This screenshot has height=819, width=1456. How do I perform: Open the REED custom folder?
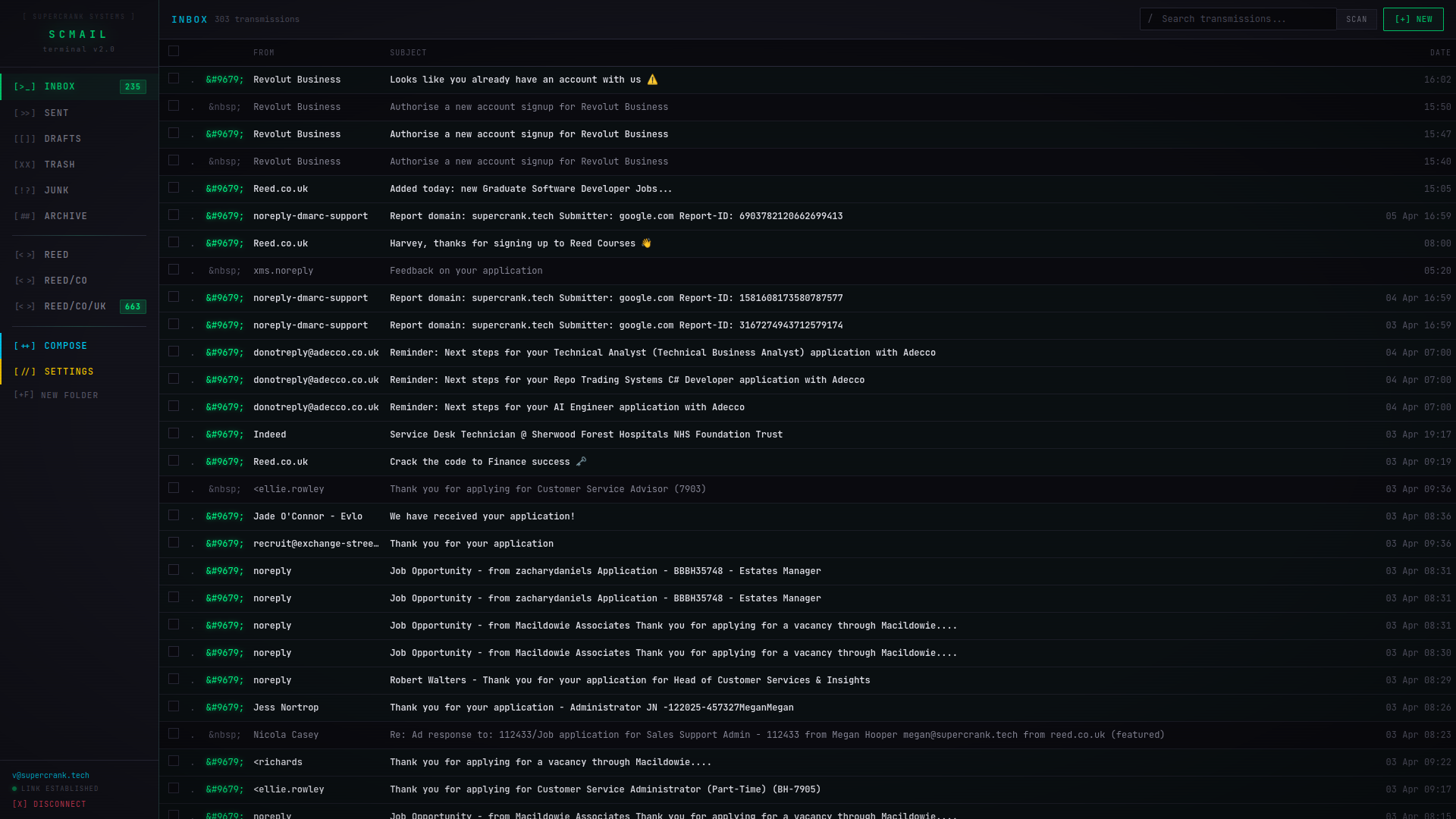pyautogui.click(x=79, y=255)
